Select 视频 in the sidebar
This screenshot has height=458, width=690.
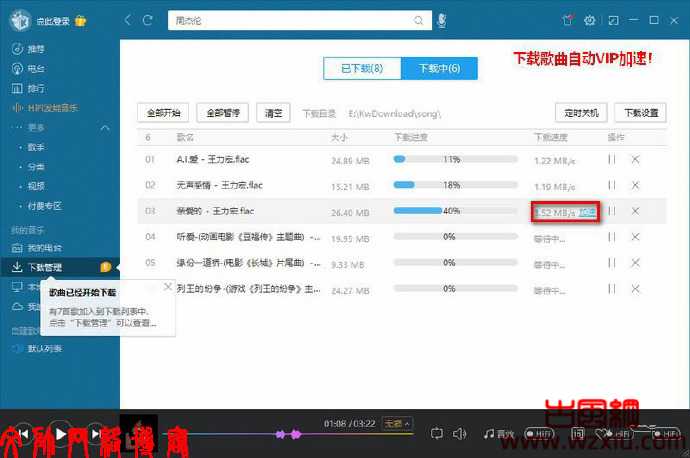(x=36, y=186)
